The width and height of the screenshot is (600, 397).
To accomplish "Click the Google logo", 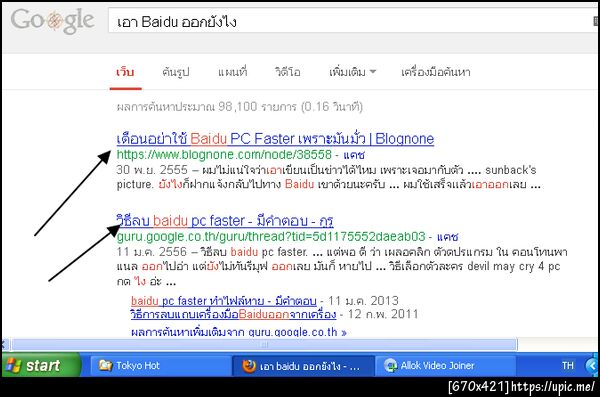I will point(52,20).
